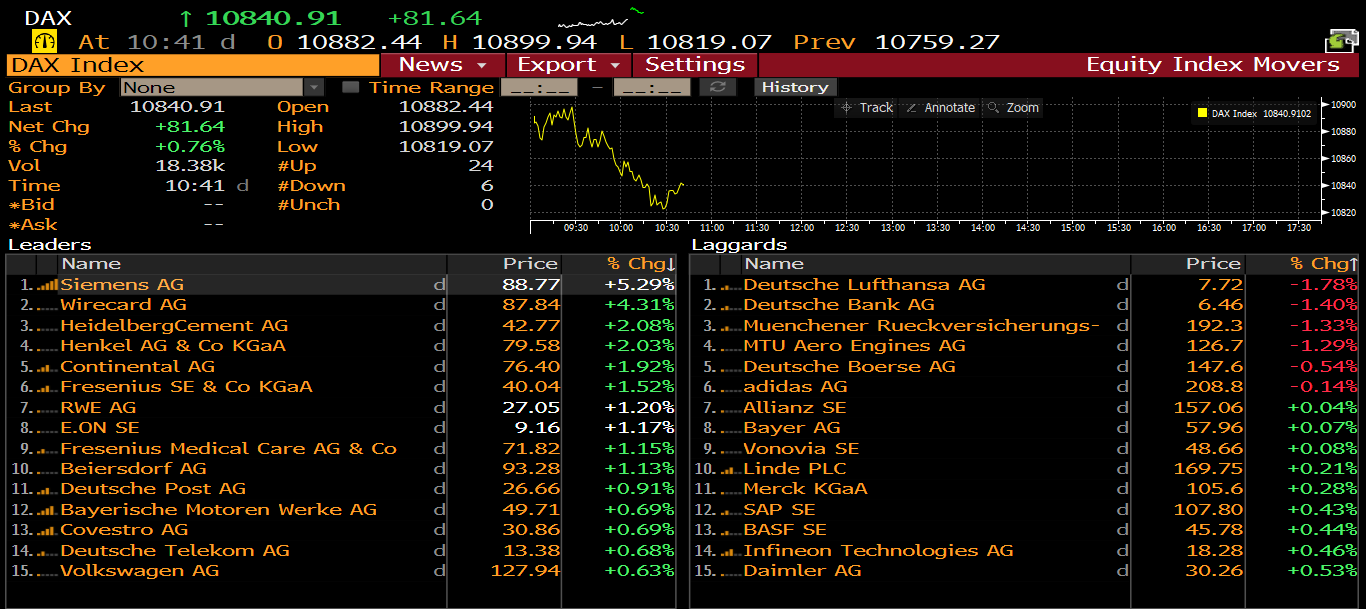The height and width of the screenshot is (609, 1366).
Task: Select Deutsche Telekom AG row
Action: [340, 551]
